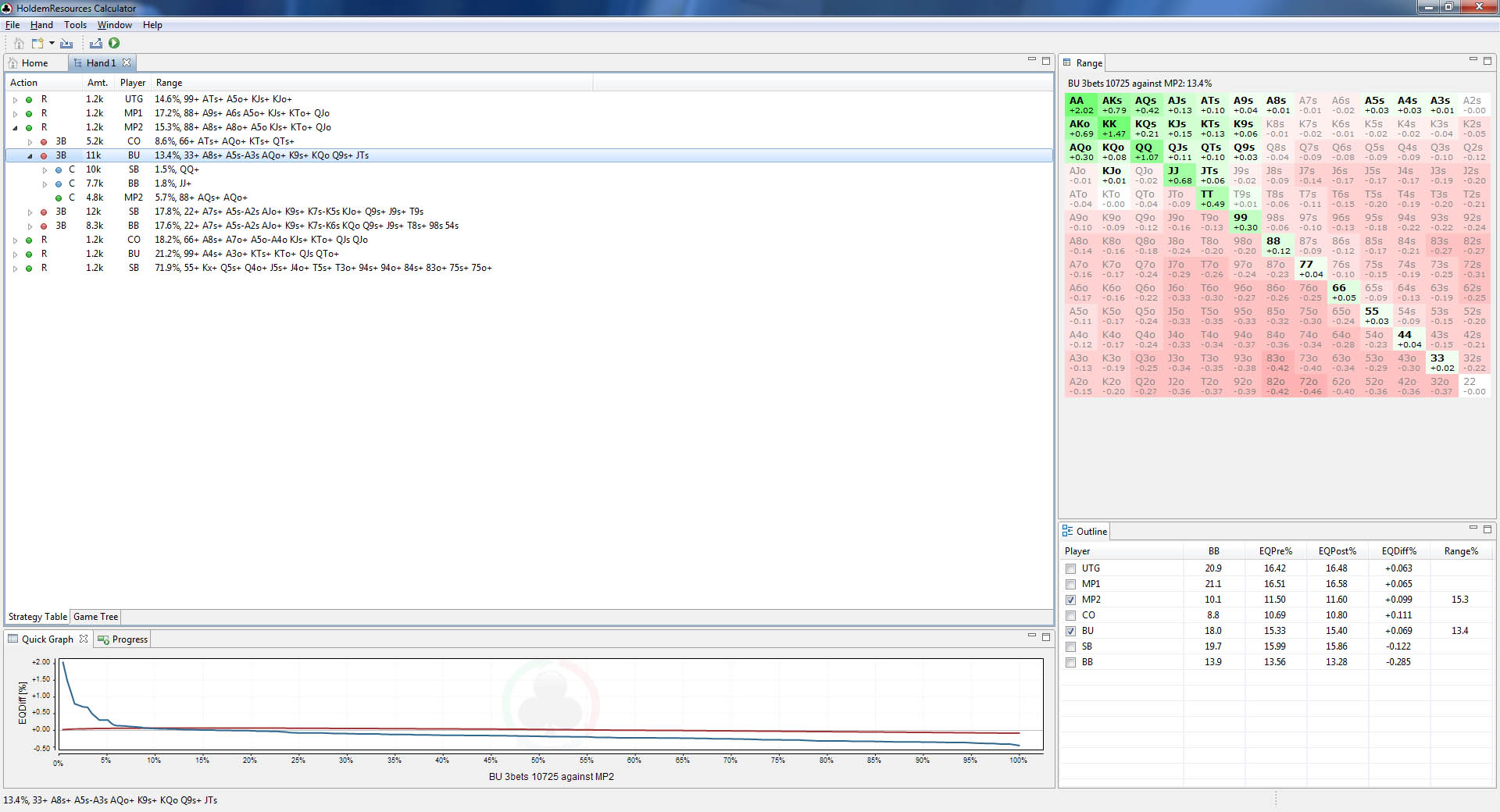
Task: Click green status dot on SB raise 71.9% row
Action: [x=29, y=269]
